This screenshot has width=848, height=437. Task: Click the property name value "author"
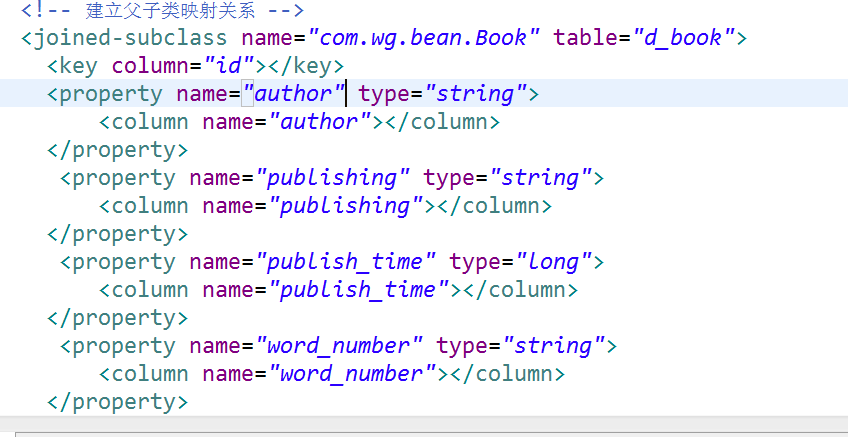[x=294, y=94]
